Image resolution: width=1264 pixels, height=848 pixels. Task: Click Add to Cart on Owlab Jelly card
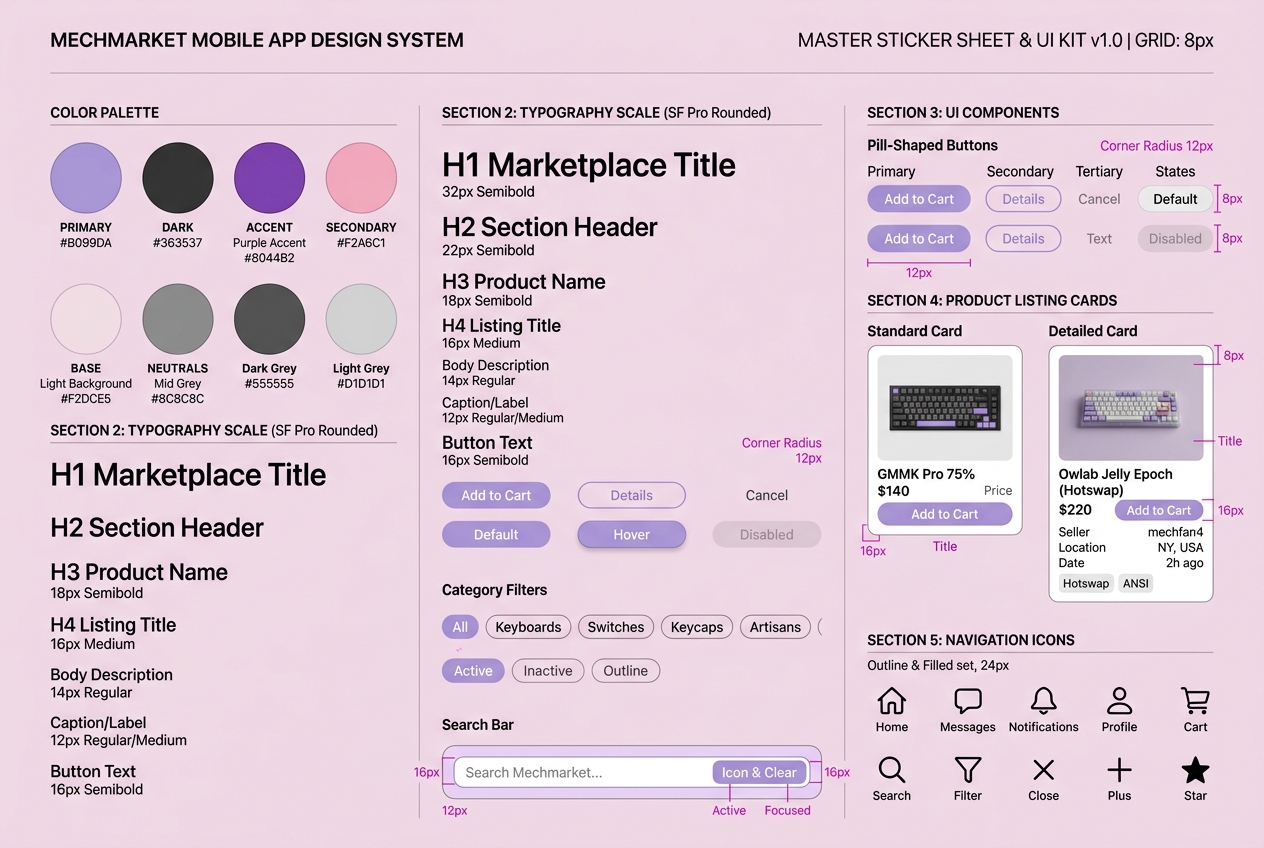click(x=1159, y=510)
